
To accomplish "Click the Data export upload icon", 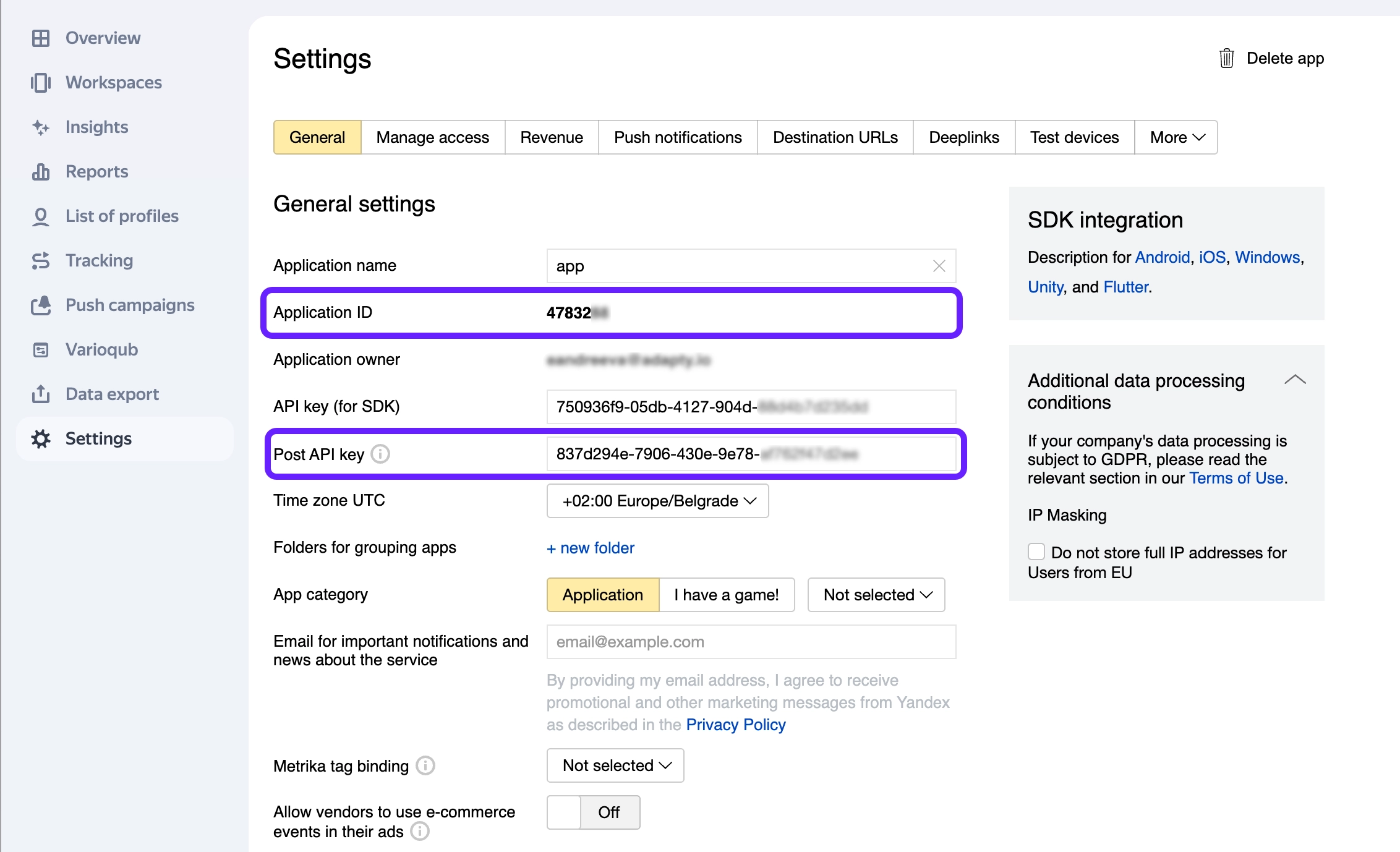I will (41, 394).
